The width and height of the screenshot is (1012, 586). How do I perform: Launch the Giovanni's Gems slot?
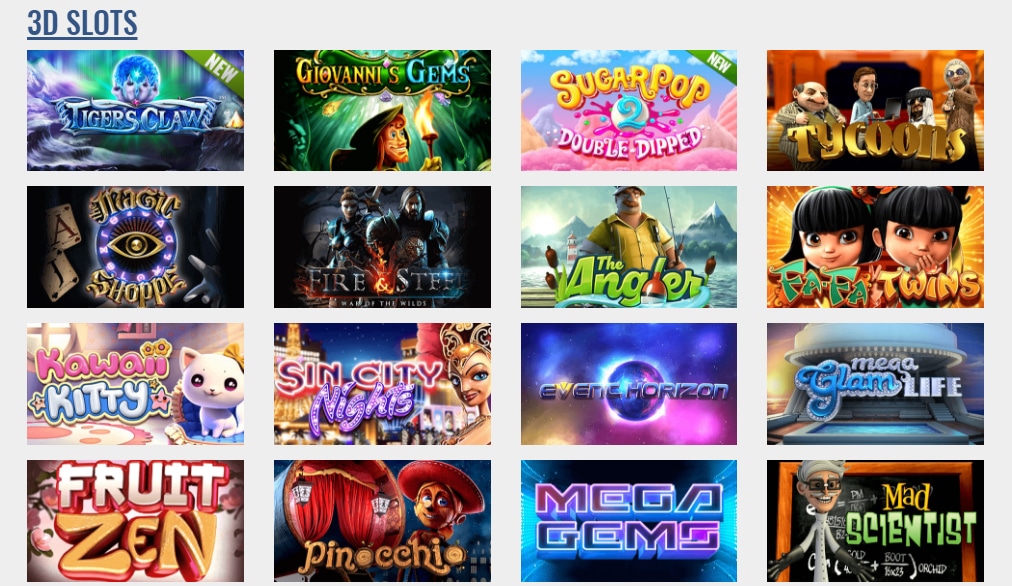[x=382, y=110]
